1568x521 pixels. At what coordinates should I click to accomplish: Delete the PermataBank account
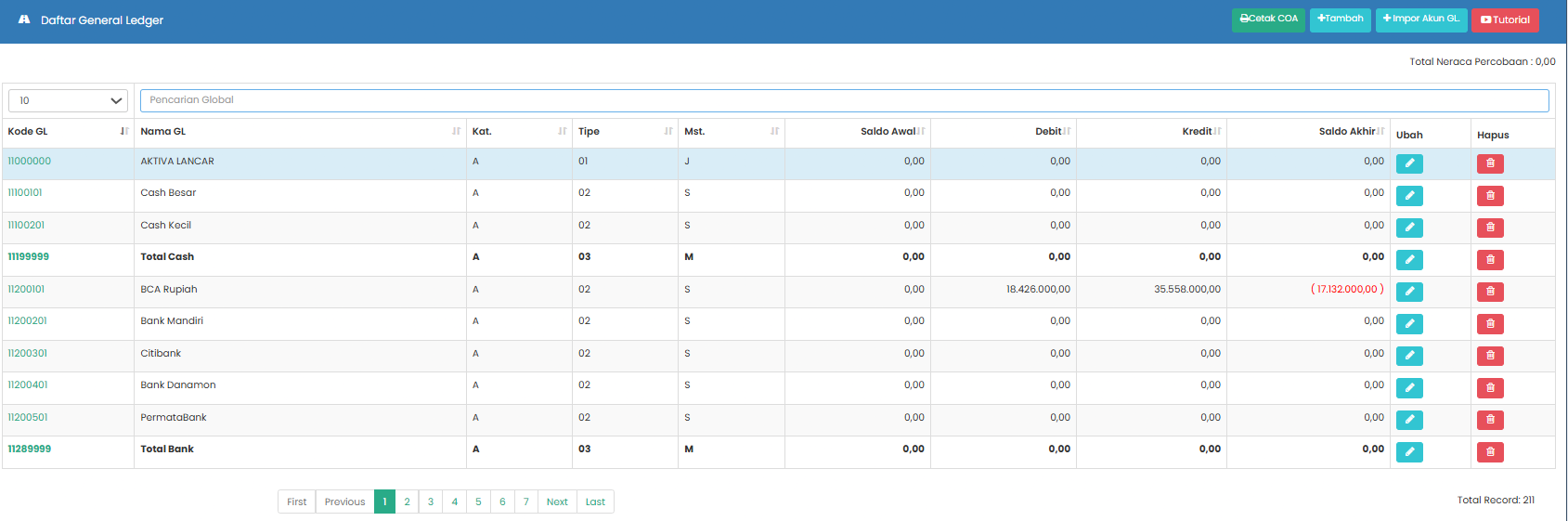1490,420
